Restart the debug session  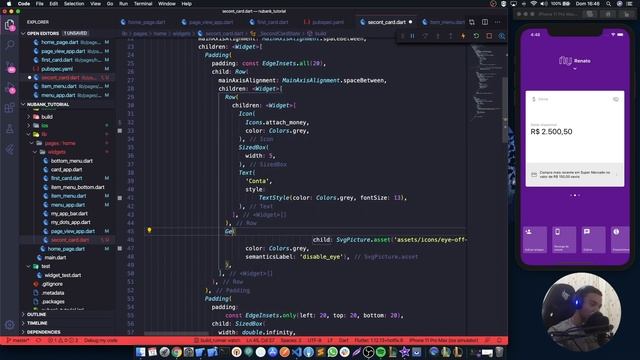pyautogui.click(x=476, y=36)
